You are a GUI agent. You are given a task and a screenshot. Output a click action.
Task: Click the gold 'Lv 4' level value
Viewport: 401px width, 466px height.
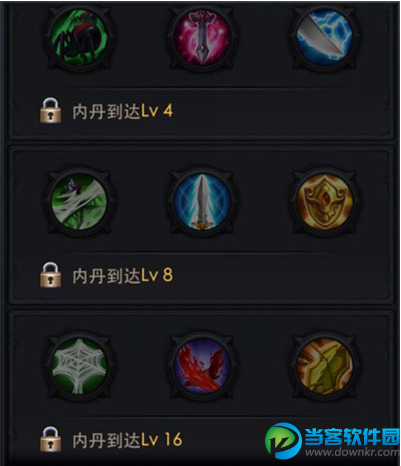point(157,111)
